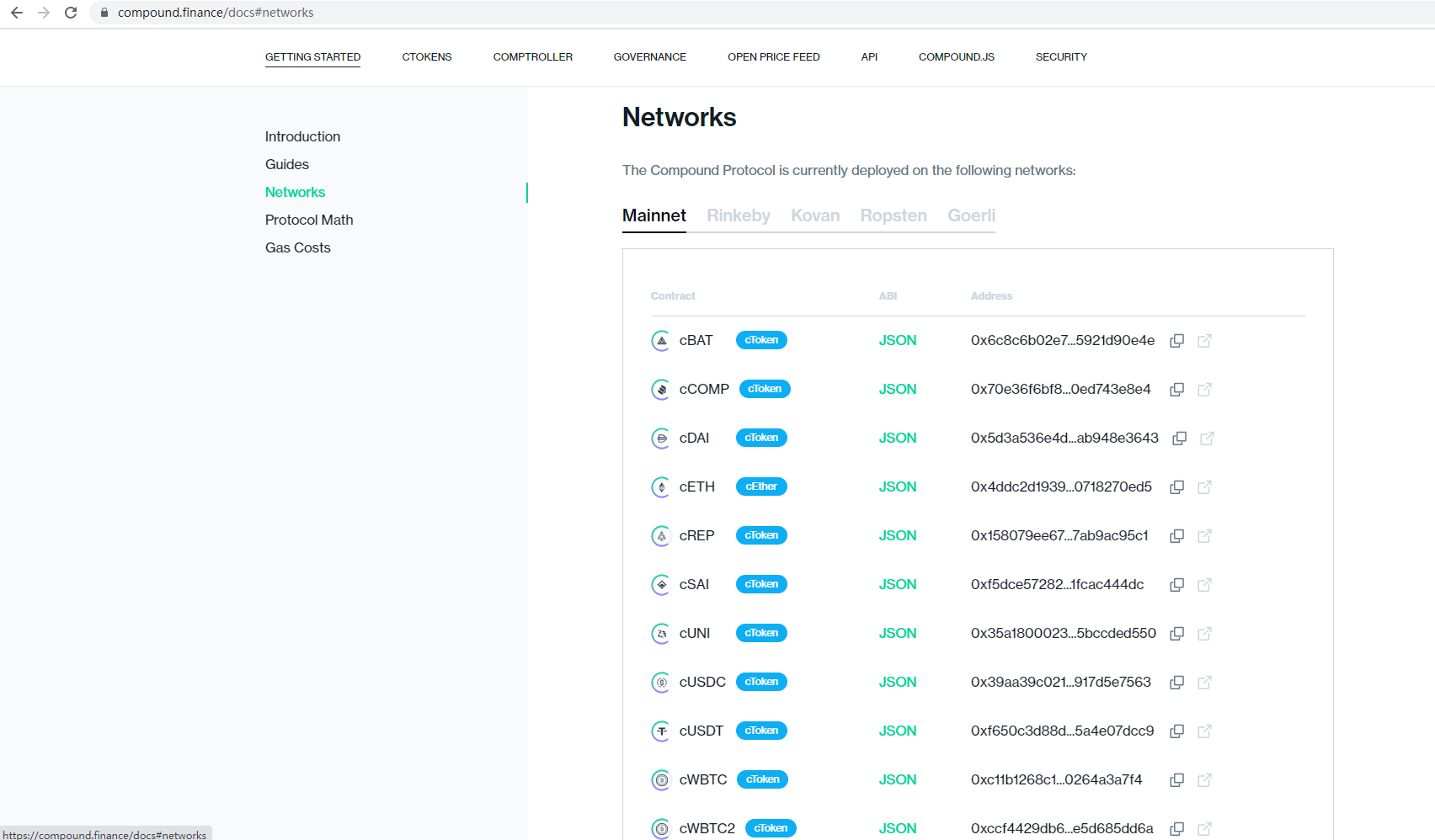Open the Security nav section

(x=1061, y=57)
